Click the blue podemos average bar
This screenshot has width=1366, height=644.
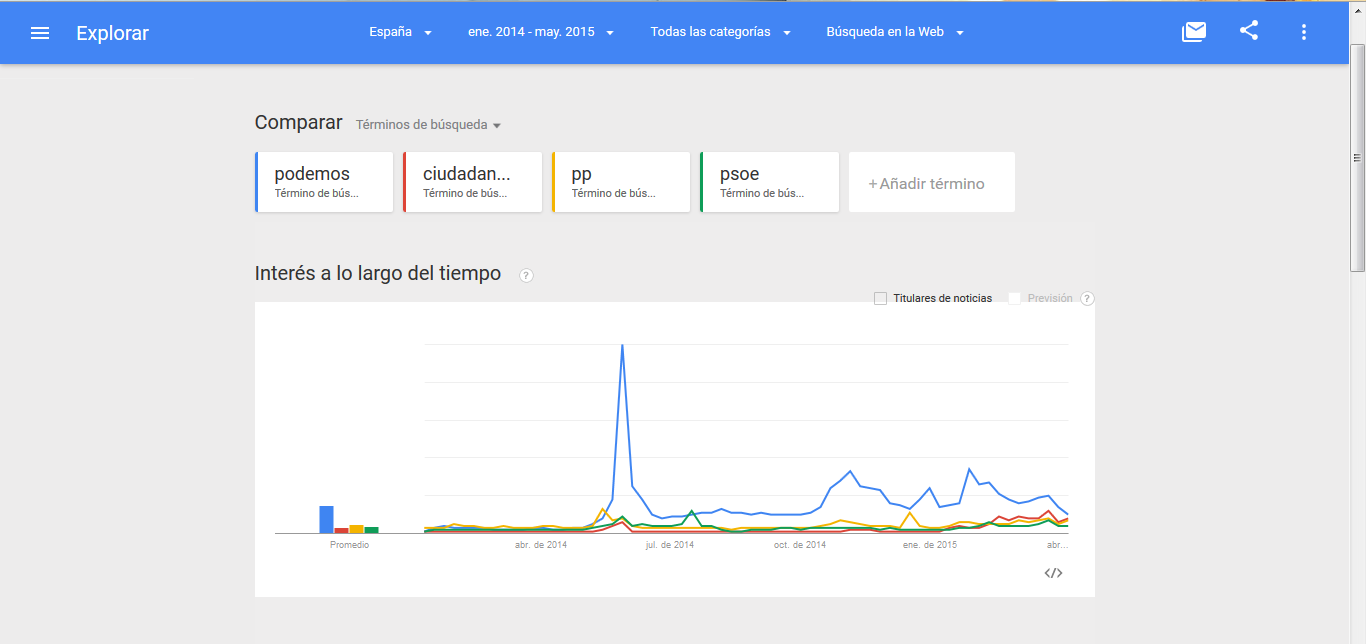326,520
